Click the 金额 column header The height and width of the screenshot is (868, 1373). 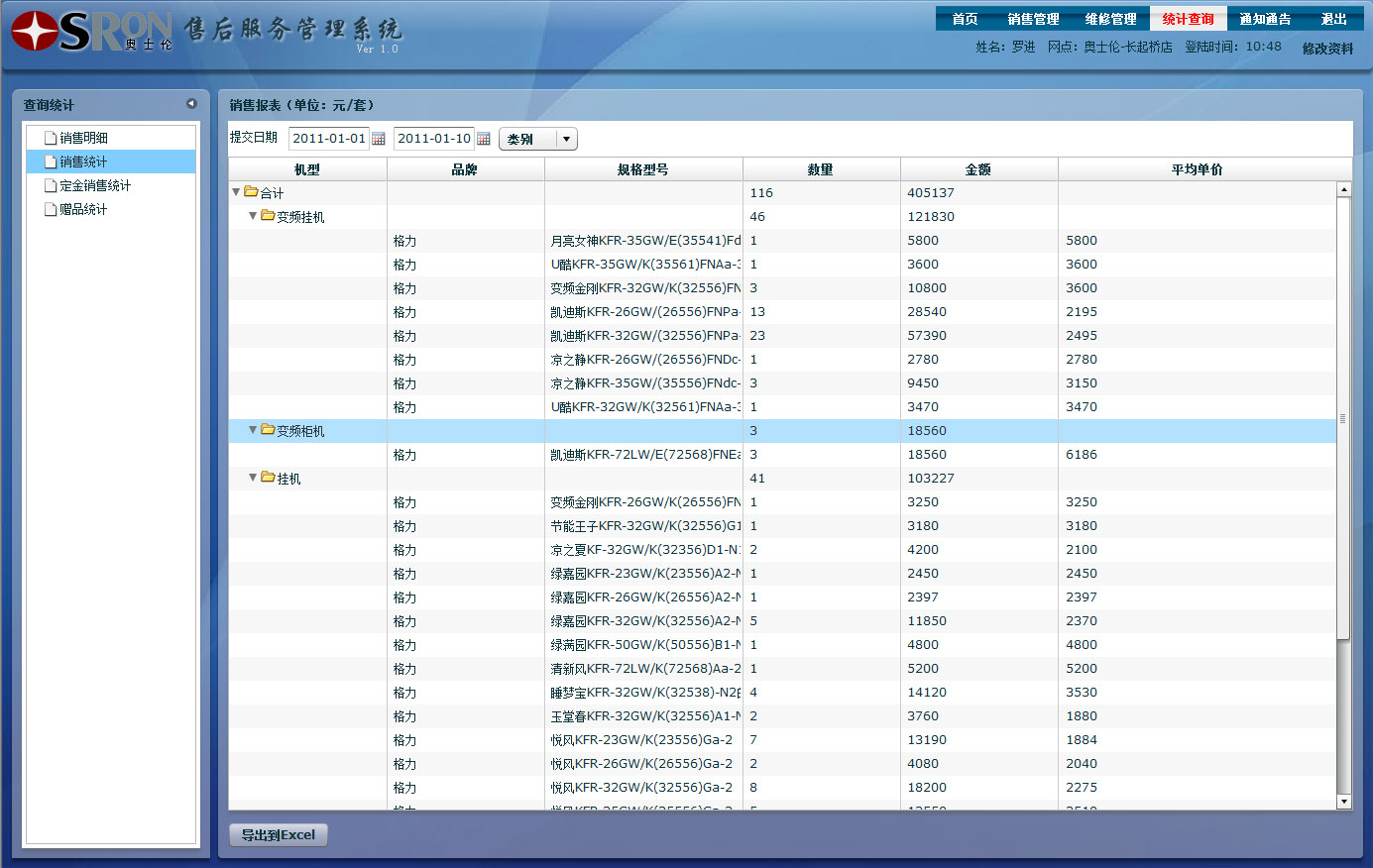[978, 169]
